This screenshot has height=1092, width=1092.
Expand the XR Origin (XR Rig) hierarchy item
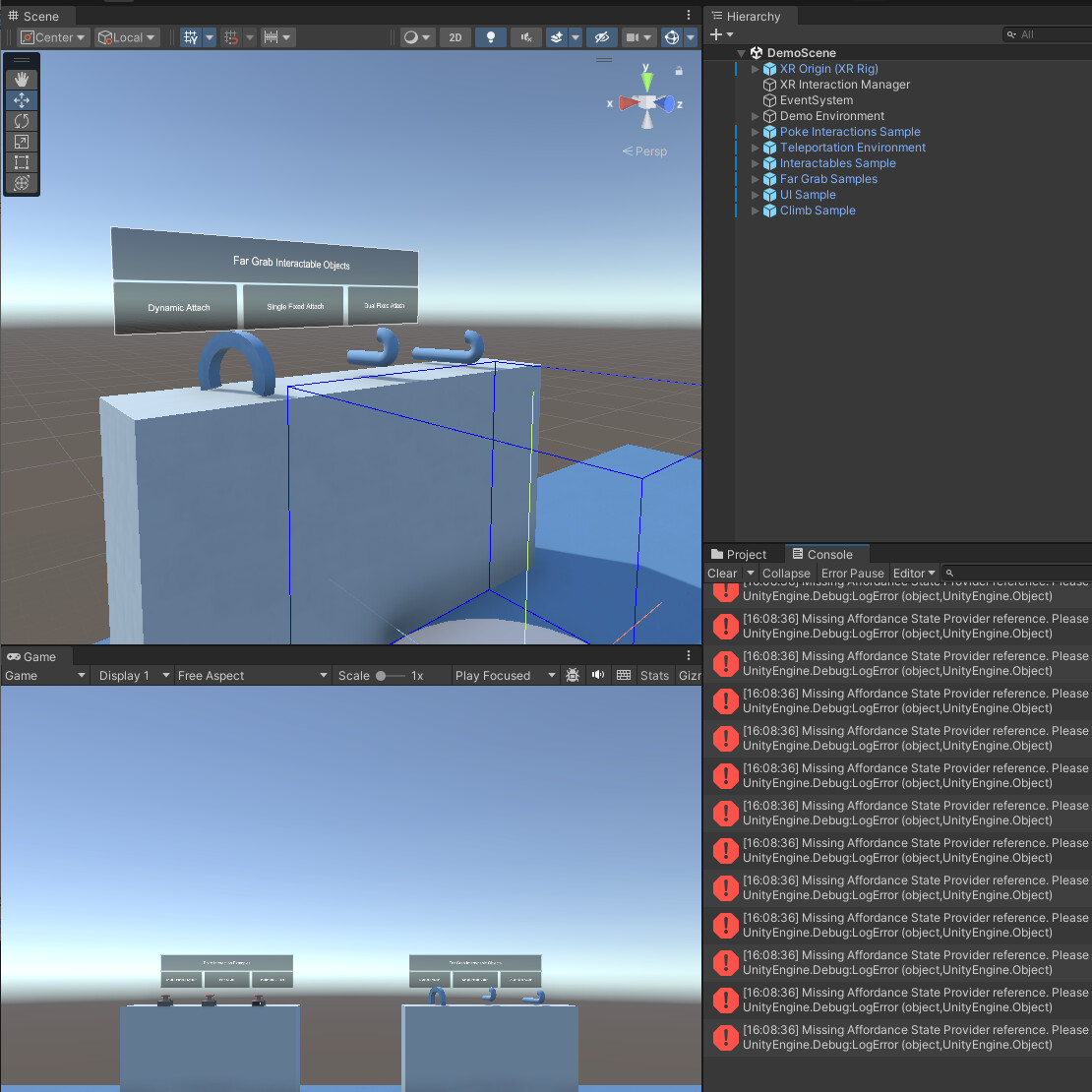coord(754,68)
